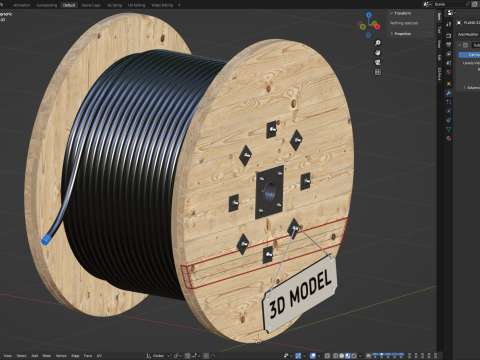The image size is (480, 360).
Task: Open the properties editor type dropdown
Action: click(451, 13)
